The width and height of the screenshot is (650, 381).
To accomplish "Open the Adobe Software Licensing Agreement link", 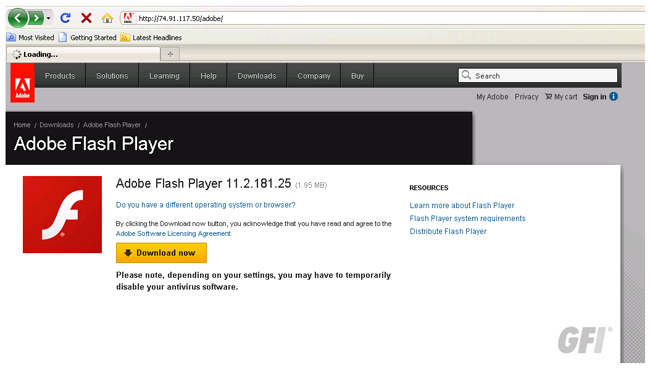I will [x=173, y=233].
